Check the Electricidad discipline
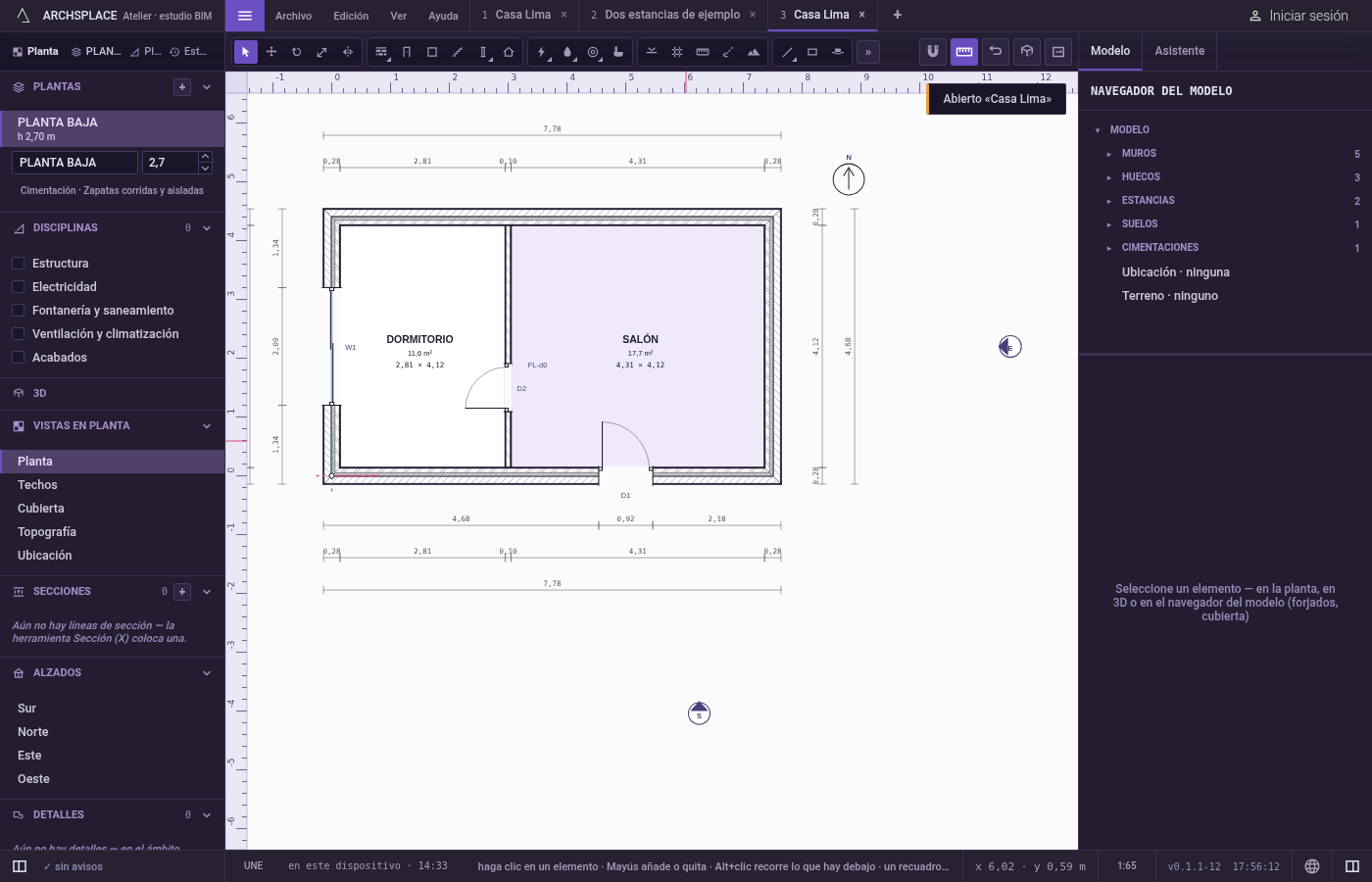The image size is (1372, 882). pyautogui.click(x=18, y=287)
